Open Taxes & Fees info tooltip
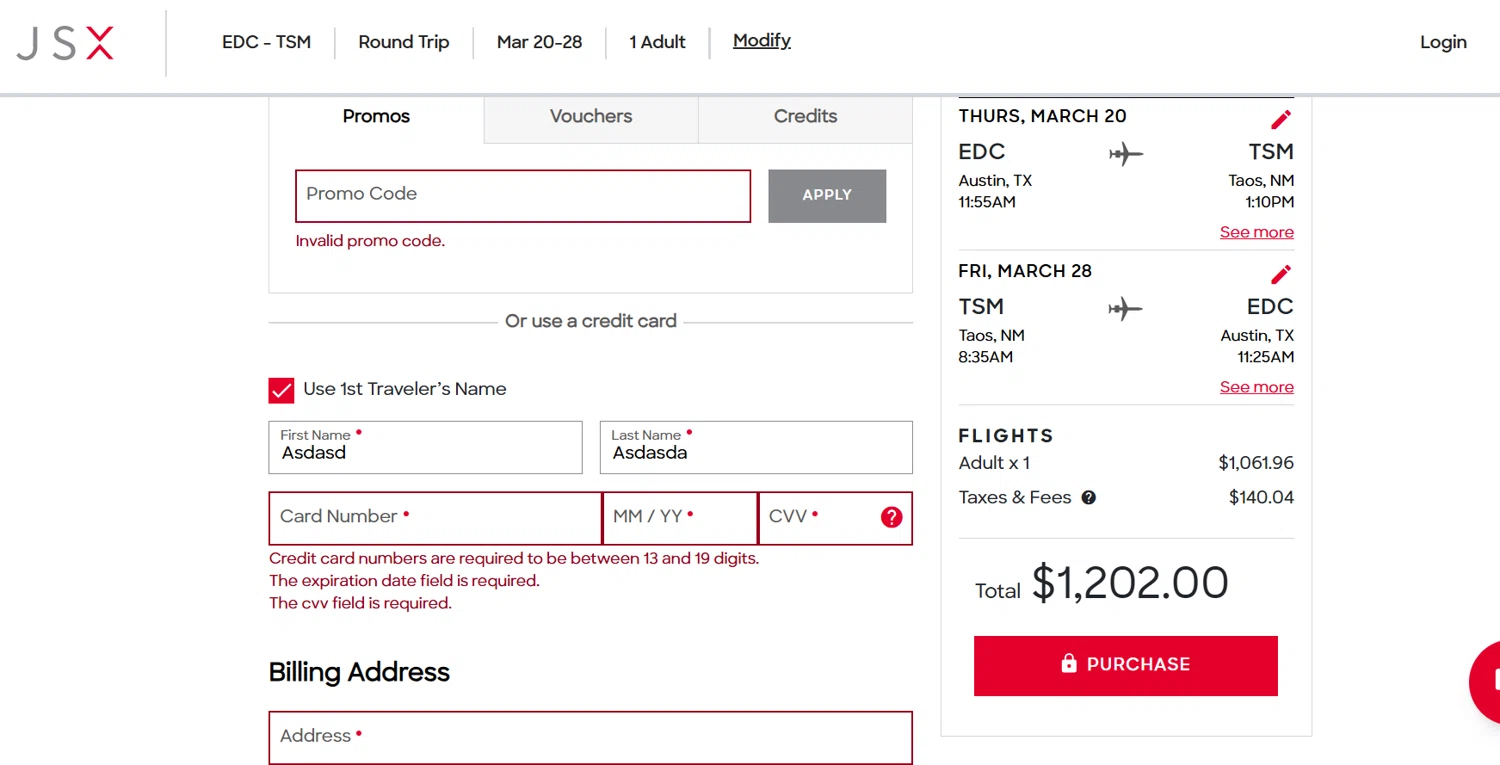The image size is (1500, 765). pos(1089,498)
